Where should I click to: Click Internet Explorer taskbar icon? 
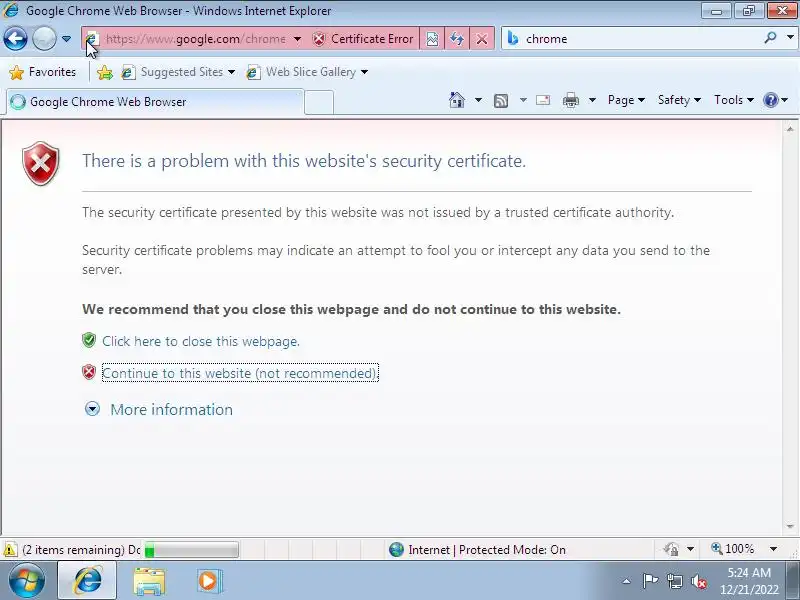click(87, 581)
